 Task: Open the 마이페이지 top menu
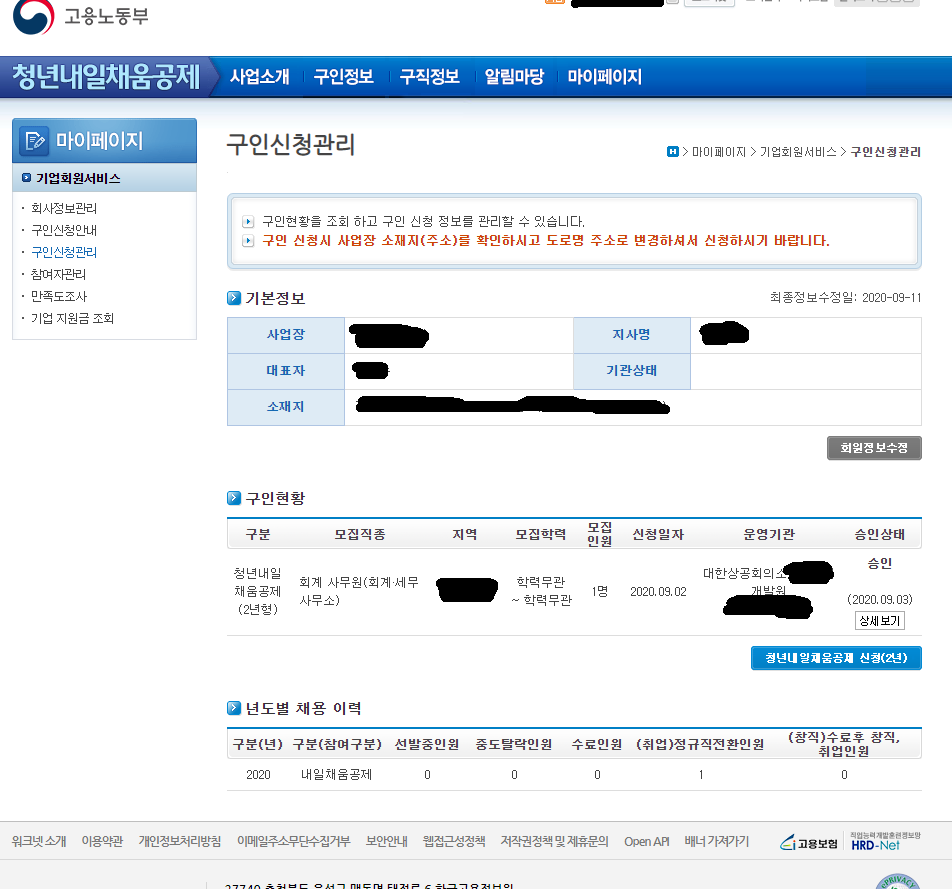pos(605,77)
